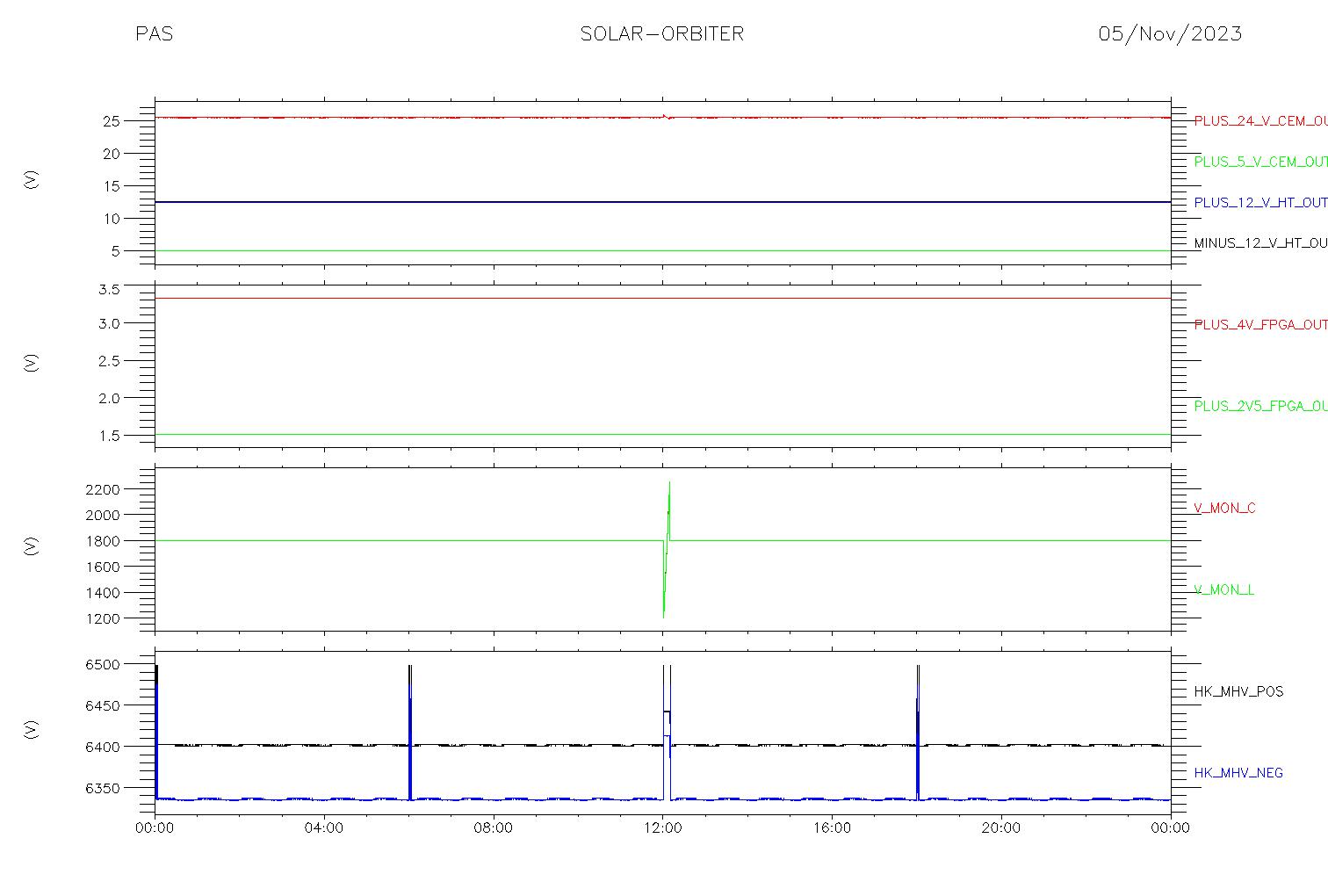Select the PLUS_5_V_CEM_OUT legend label
Image resolution: width=1328 pixels, height=896 pixels.
[x=1260, y=162]
